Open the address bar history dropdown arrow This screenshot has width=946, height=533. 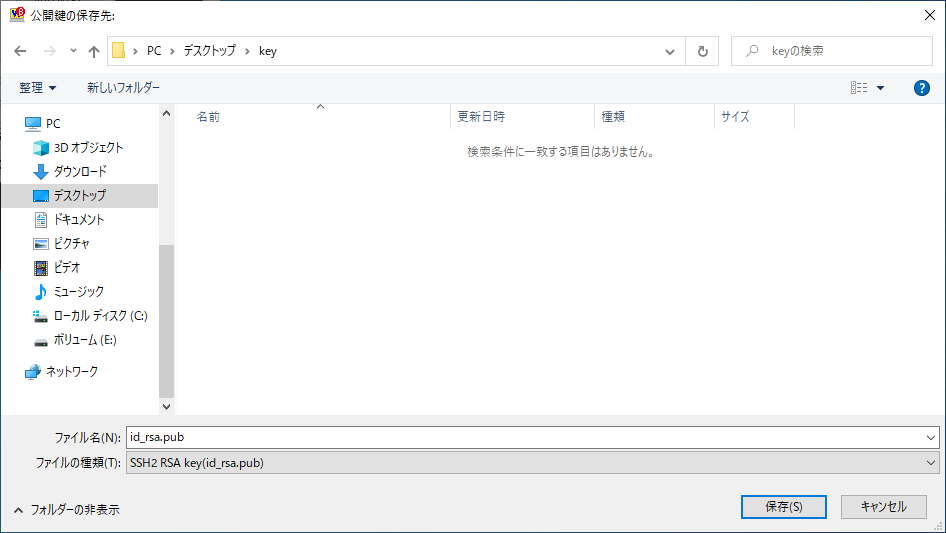669,51
